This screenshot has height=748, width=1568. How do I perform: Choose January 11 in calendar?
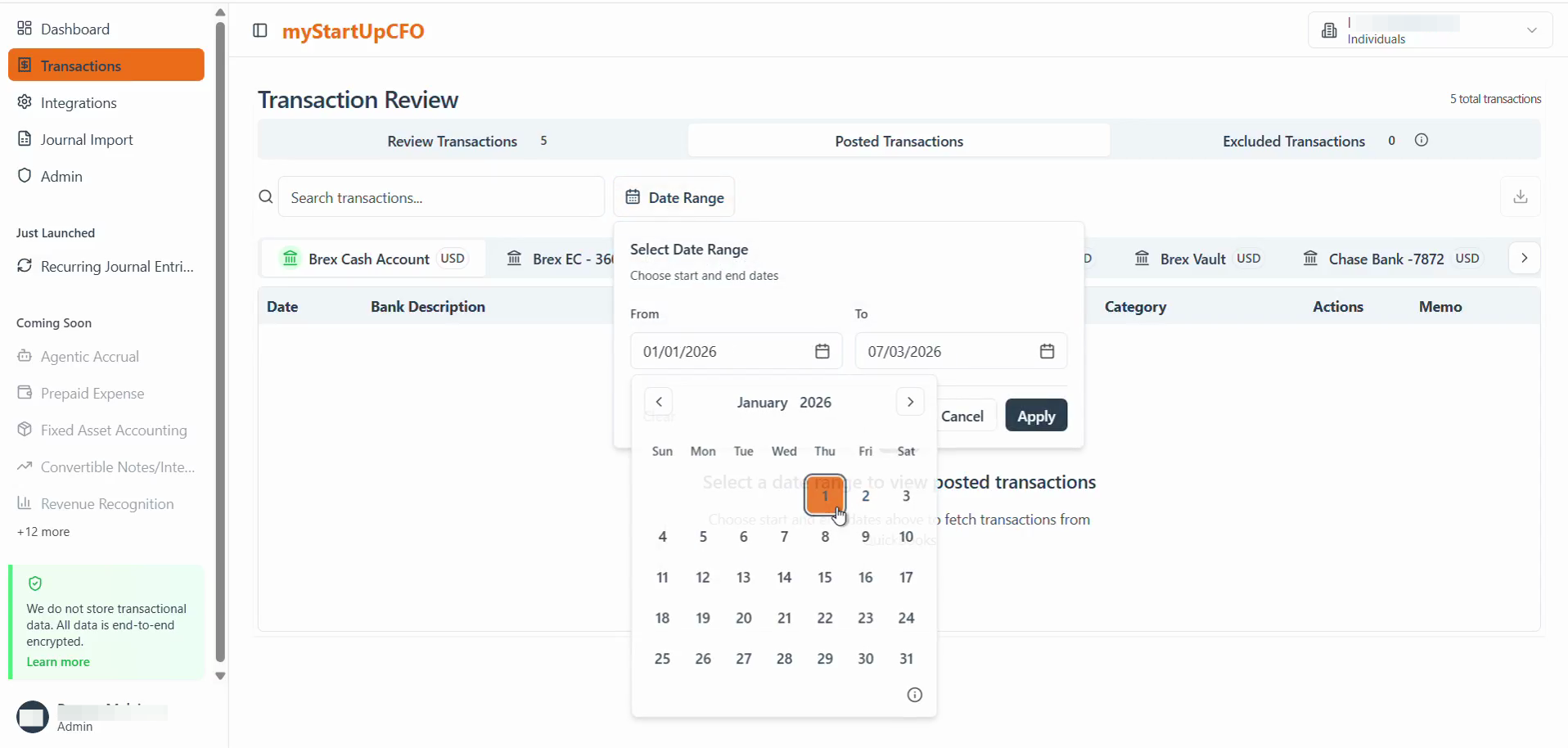pos(663,578)
